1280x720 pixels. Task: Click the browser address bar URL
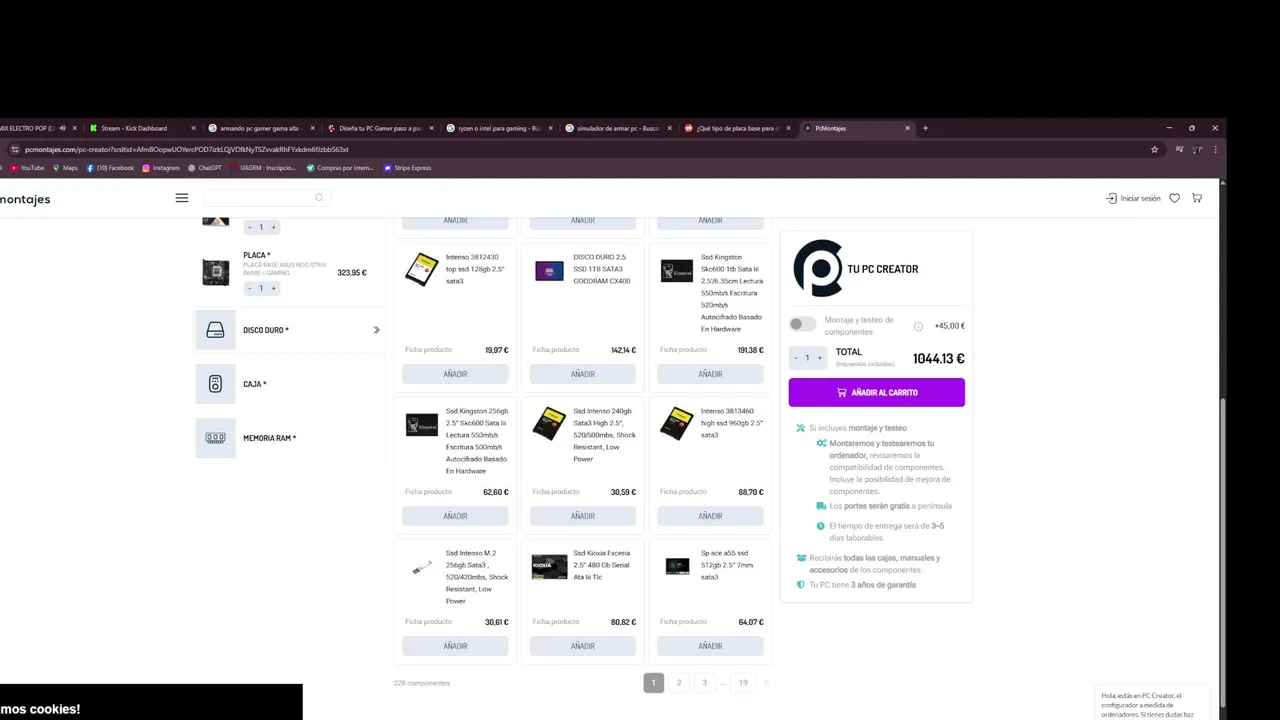(x=186, y=149)
